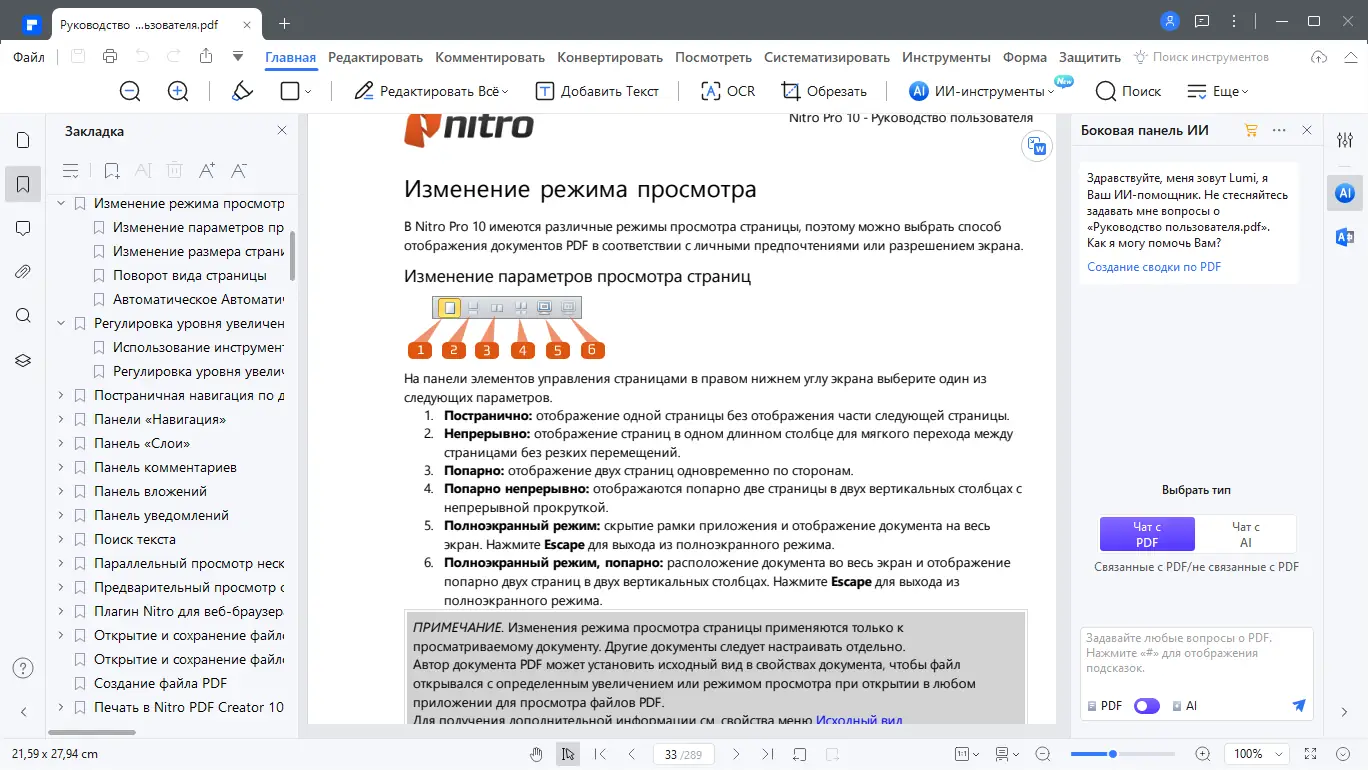Viewport: 1368px width, 770px height.
Task: Click the status bar zoom out minus button
Action: point(1043,754)
